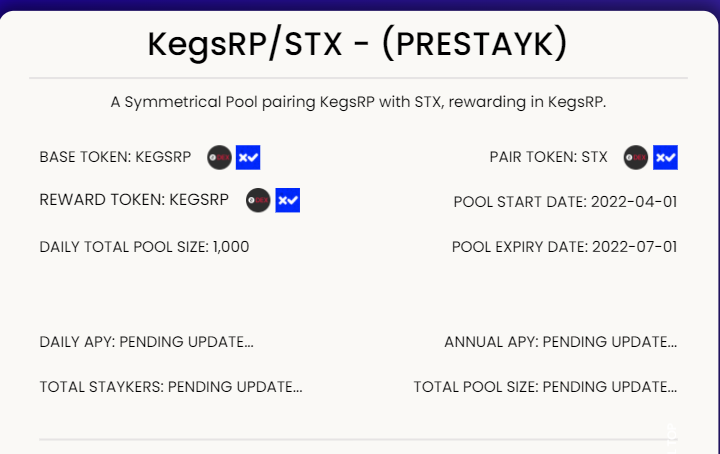The height and width of the screenshot is (454, 720).
Task: Click the POOL START DATE 2022-04-01 text
Action: pos(565,202)
